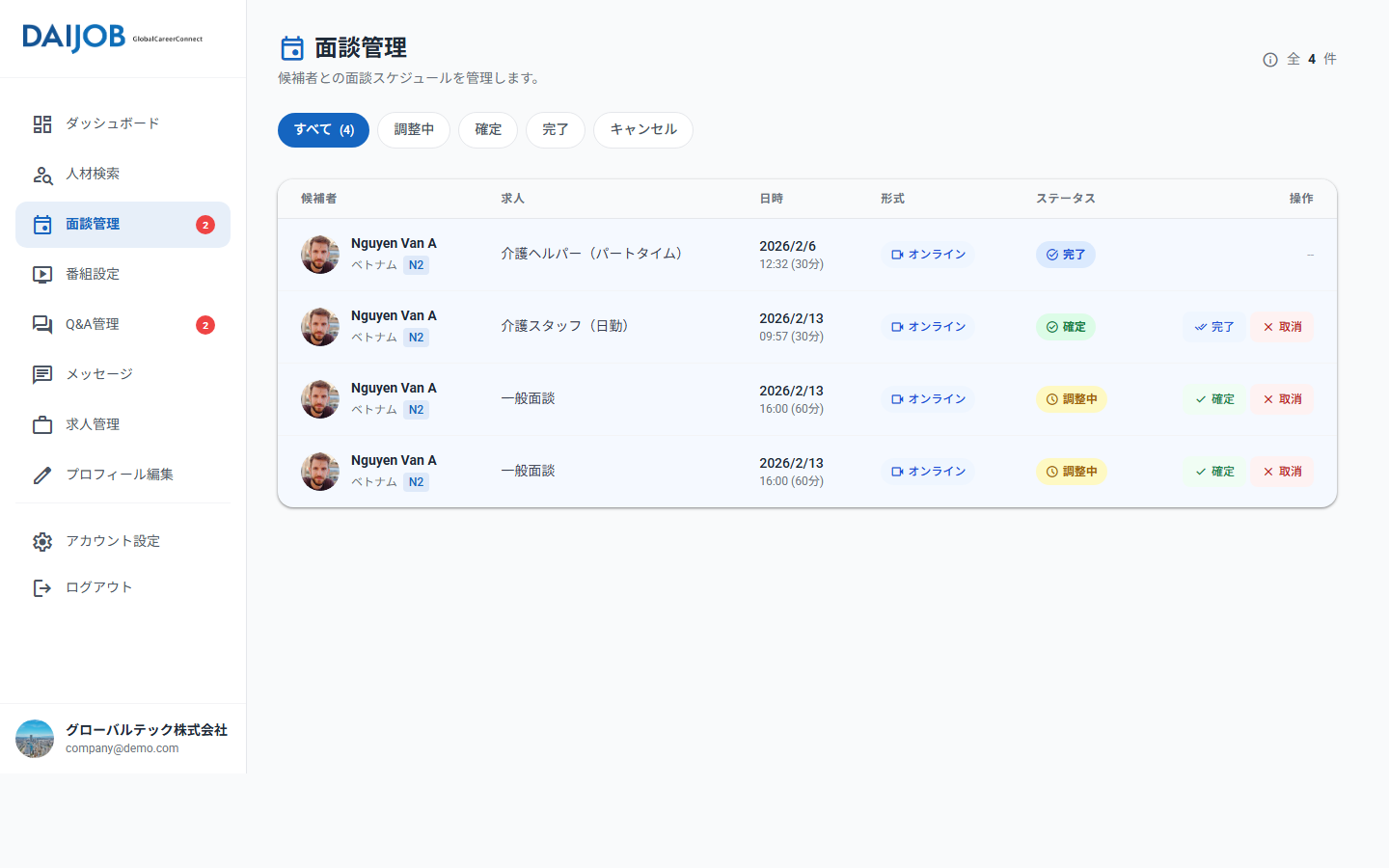
Task: Select the ログアウト icon at the sidebar bottom
Action: click(42, 587)
